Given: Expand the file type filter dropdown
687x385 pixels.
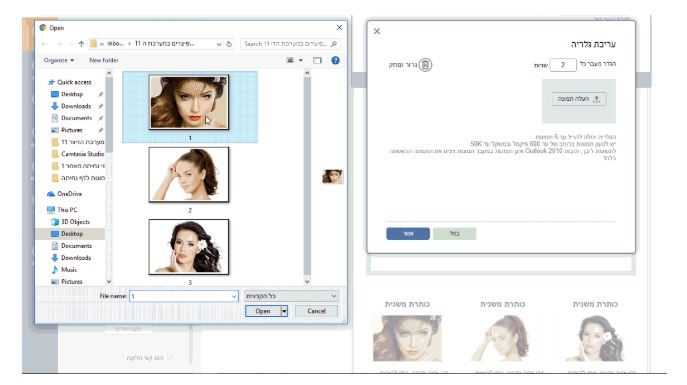Looking at the screenshot, I should pyautogui.click(x=333, y=296).
